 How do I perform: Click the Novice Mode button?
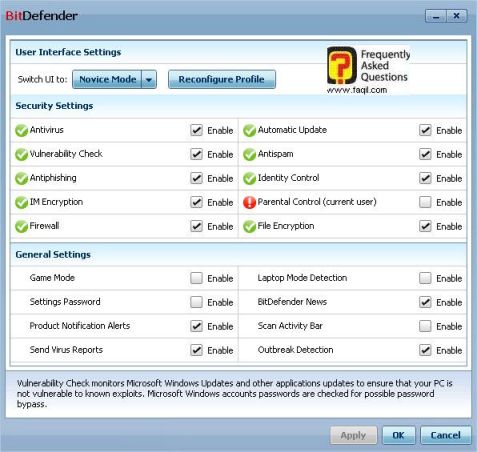click(x=107, y=79)
